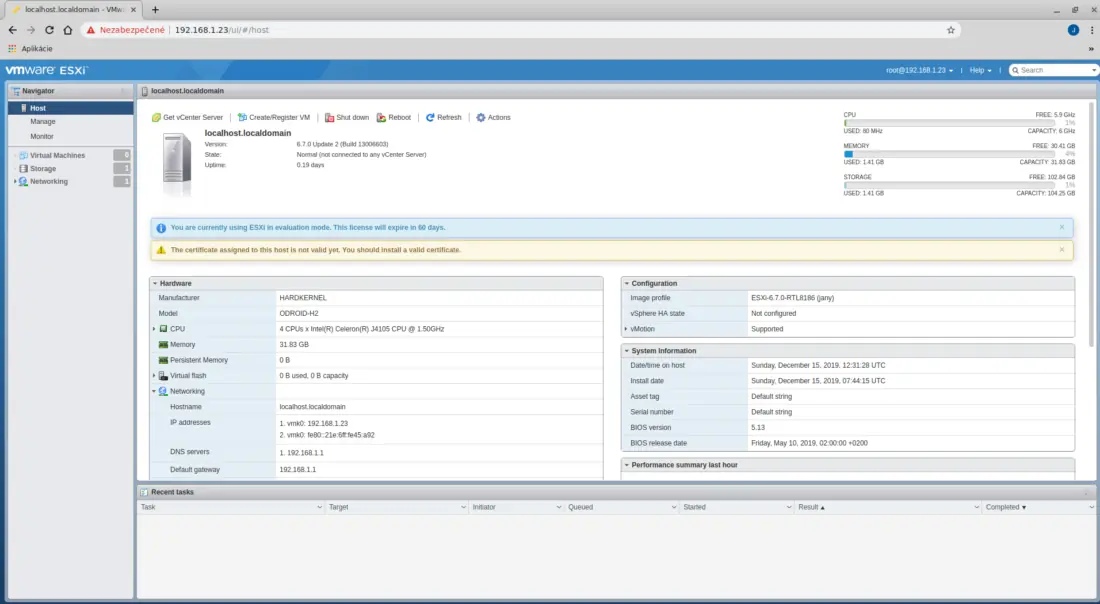Dismiss the certificate warning banner
1100x604 pixels.
click(x=1061, y=250)
